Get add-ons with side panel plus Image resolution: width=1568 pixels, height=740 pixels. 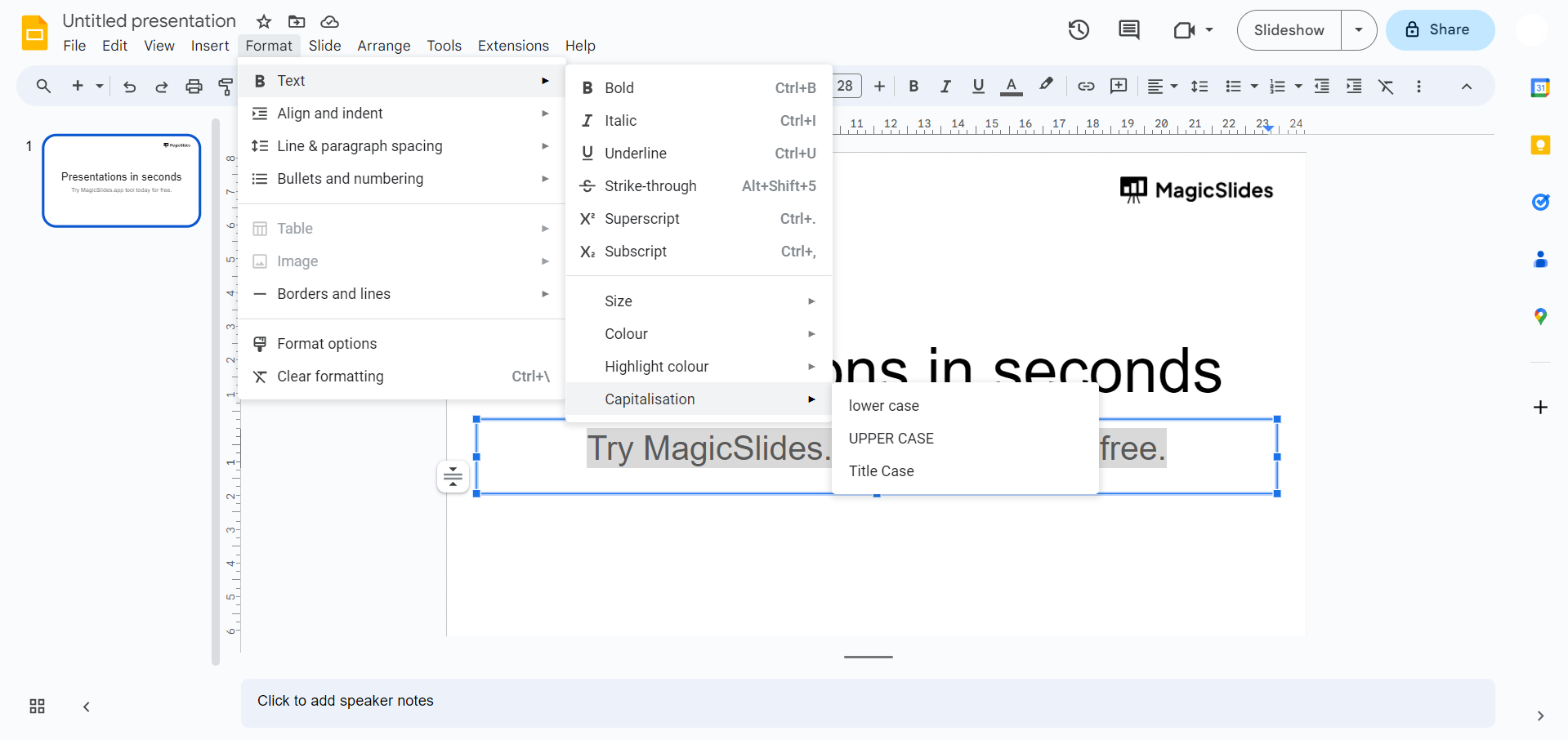tap(1540, 407)
